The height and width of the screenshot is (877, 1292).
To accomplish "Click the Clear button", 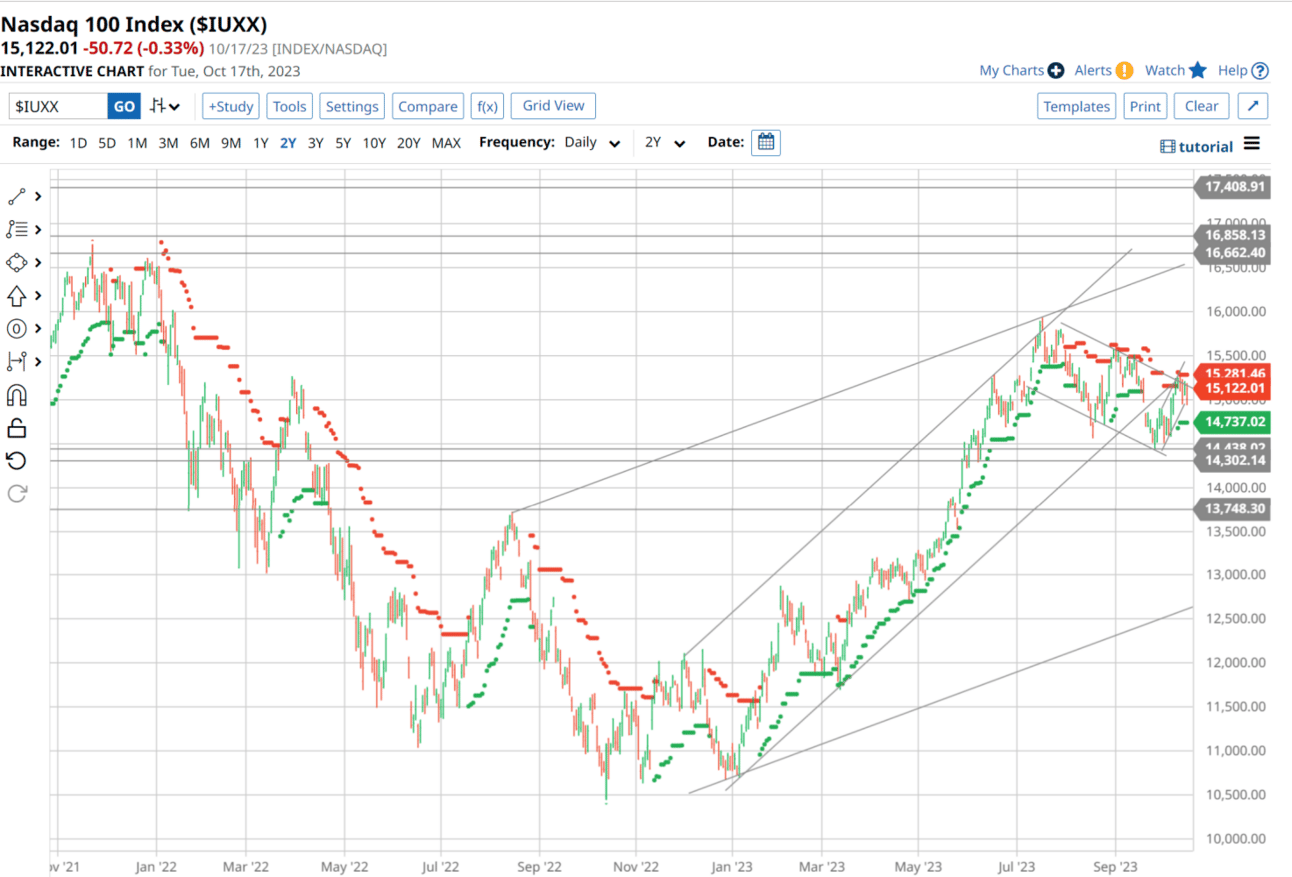I will [x=1201, y=106].
